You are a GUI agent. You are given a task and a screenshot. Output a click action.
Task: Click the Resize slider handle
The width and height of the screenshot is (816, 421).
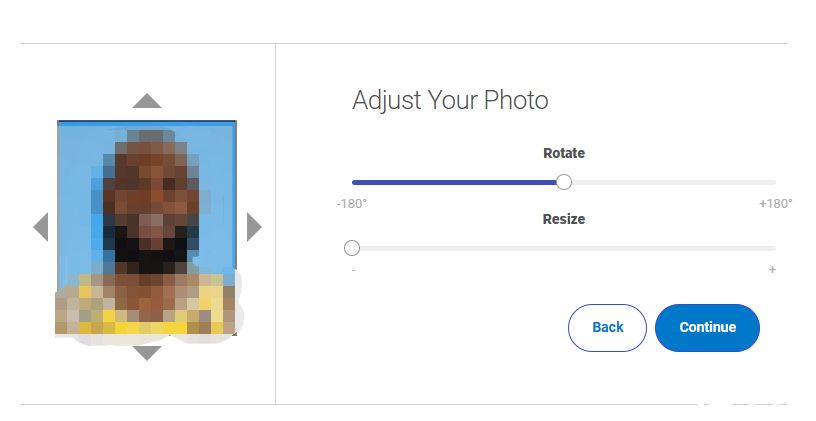pos(352,248)
